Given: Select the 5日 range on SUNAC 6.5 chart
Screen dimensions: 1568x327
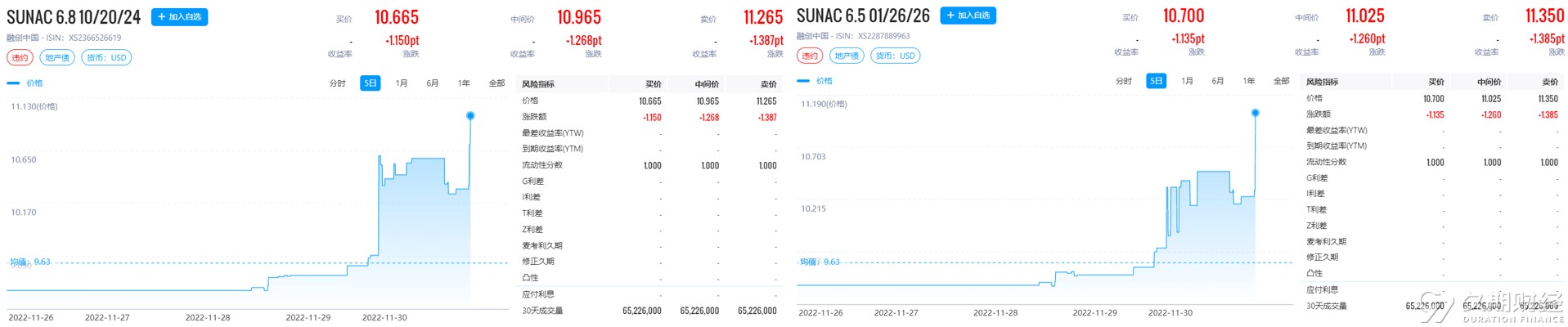Looking at the screenshot, I should tap(1157, 81).
